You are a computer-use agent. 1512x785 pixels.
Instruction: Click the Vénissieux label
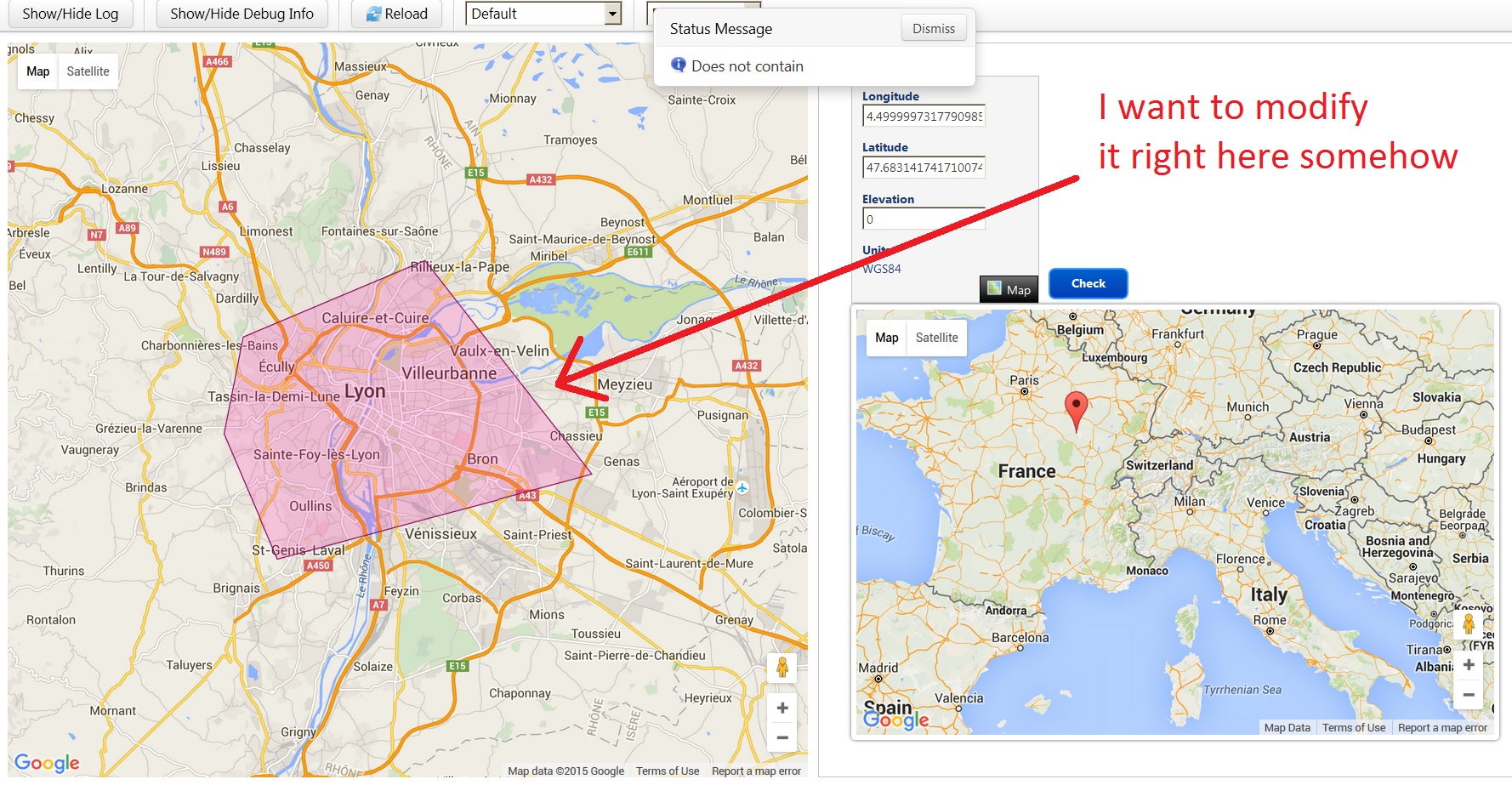(441, 534)
